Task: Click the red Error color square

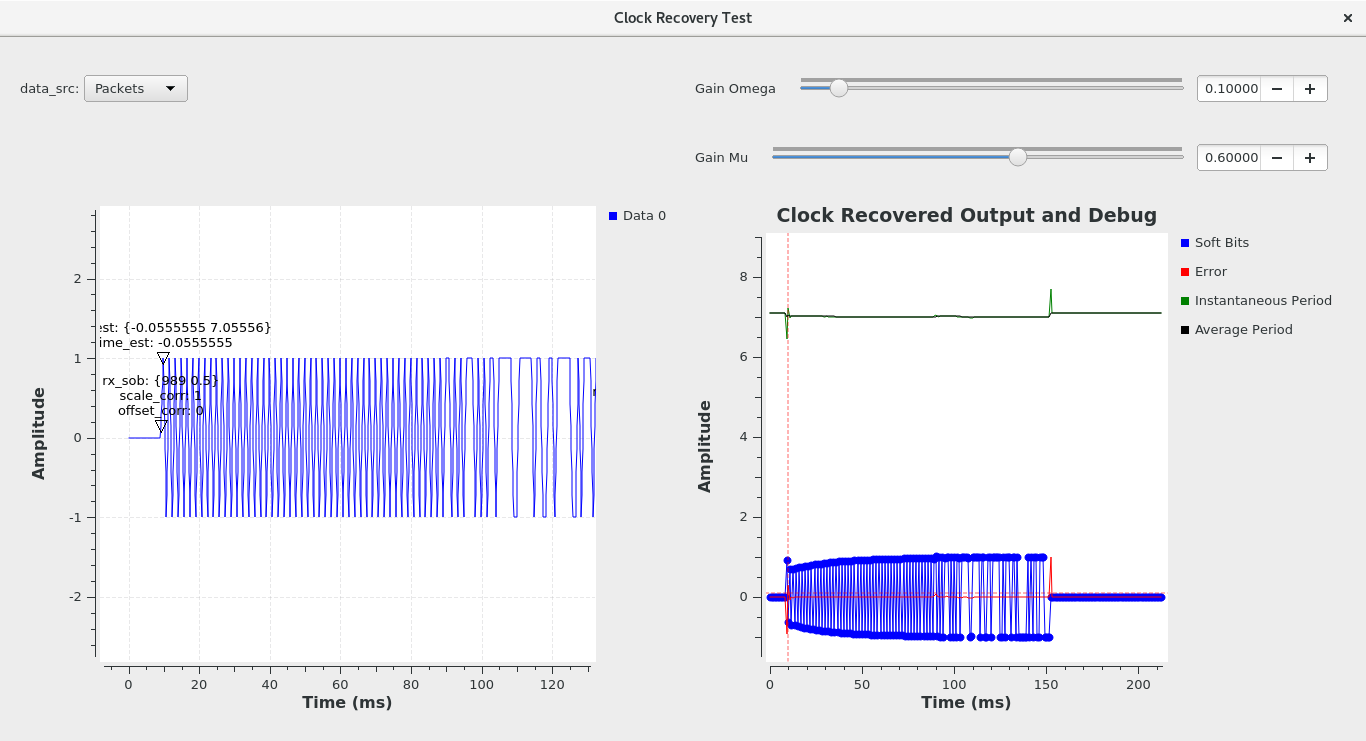Action: (1186, 272)
